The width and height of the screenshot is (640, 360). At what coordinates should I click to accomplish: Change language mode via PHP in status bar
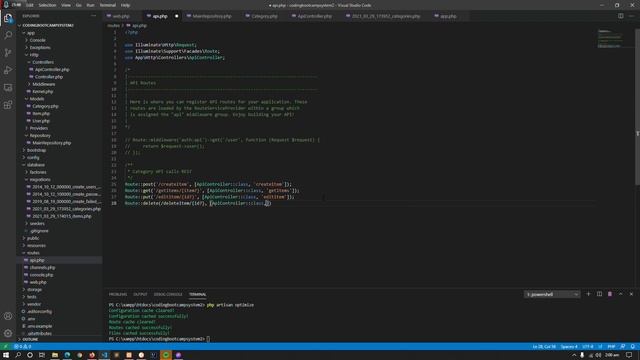coord(611,347)
